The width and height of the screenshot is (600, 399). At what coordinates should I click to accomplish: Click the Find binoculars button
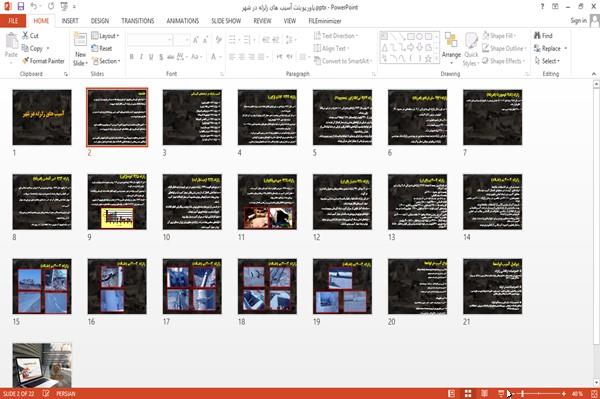[543, 36]
